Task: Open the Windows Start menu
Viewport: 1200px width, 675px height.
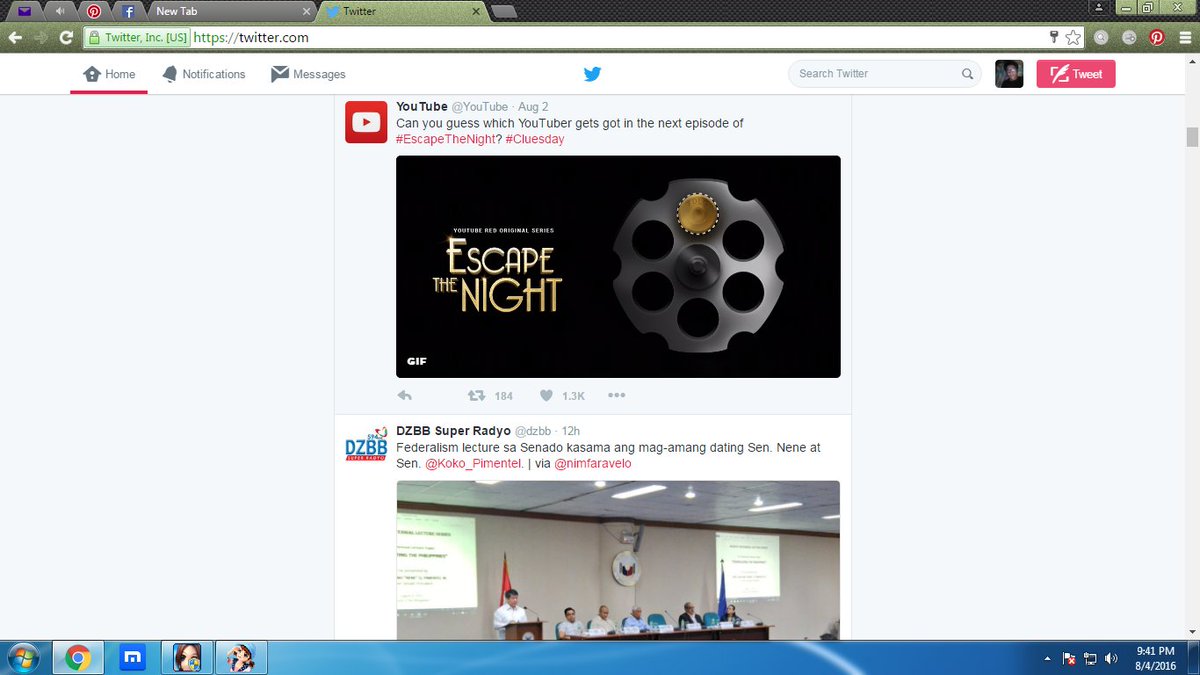Action: (22, 658)
